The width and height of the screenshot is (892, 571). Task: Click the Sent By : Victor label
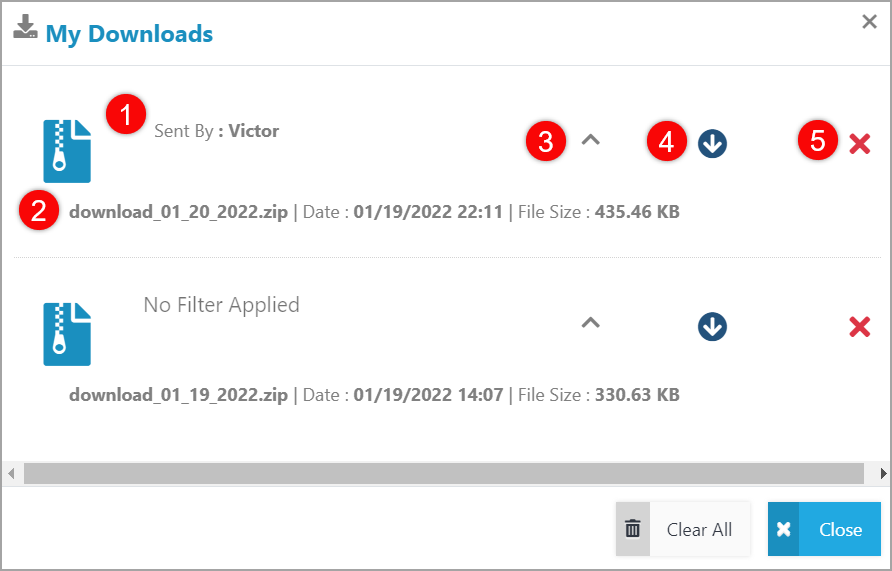216,131
